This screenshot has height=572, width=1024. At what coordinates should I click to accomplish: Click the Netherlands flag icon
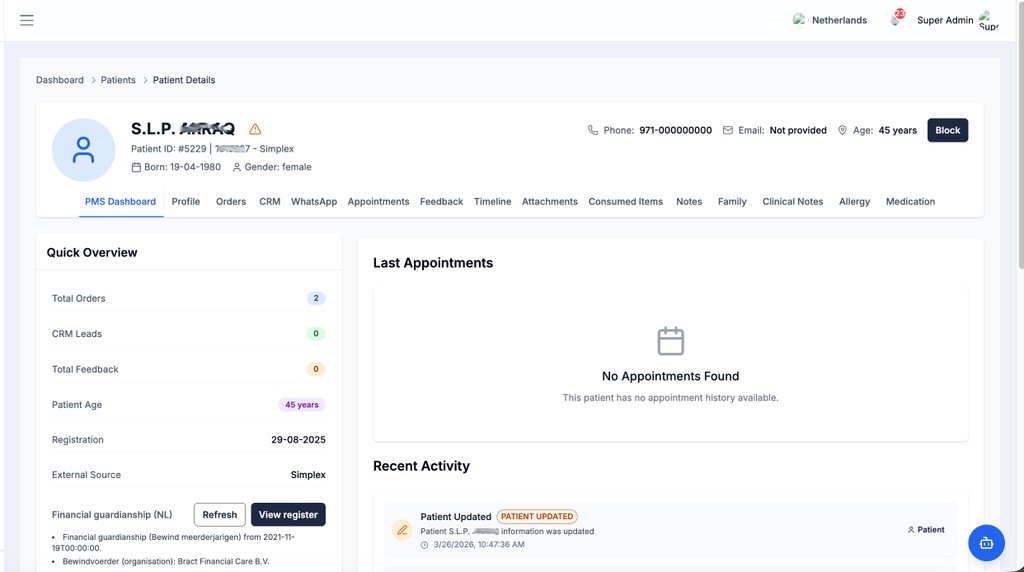799,20
